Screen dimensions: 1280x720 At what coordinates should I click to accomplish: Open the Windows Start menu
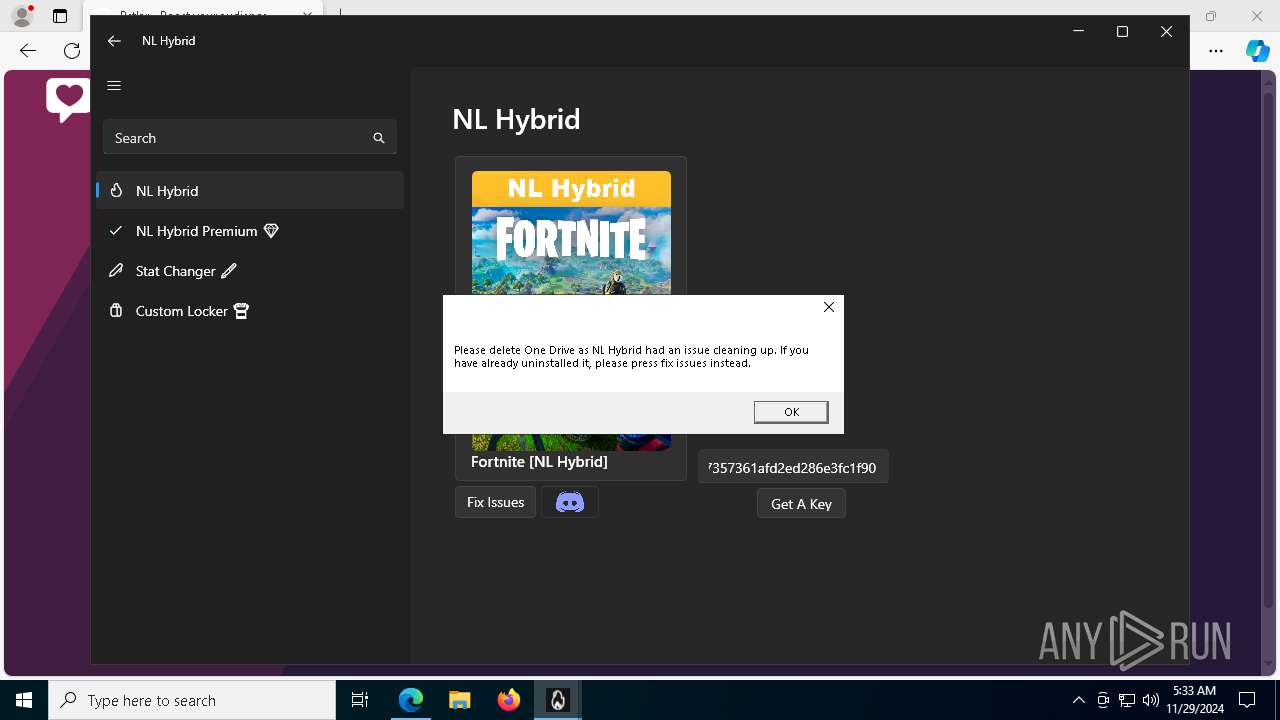pyautogui.click(x=24, y=700)
